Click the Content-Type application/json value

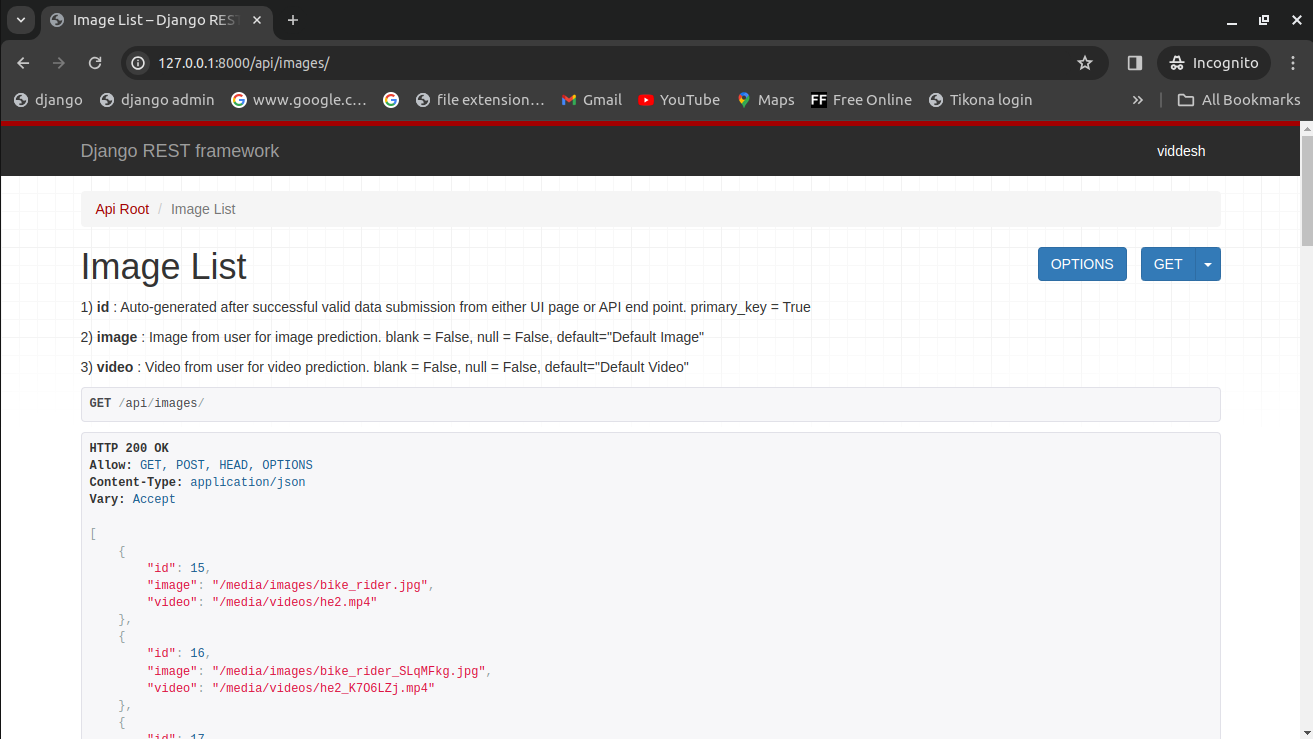coord(247,482)
